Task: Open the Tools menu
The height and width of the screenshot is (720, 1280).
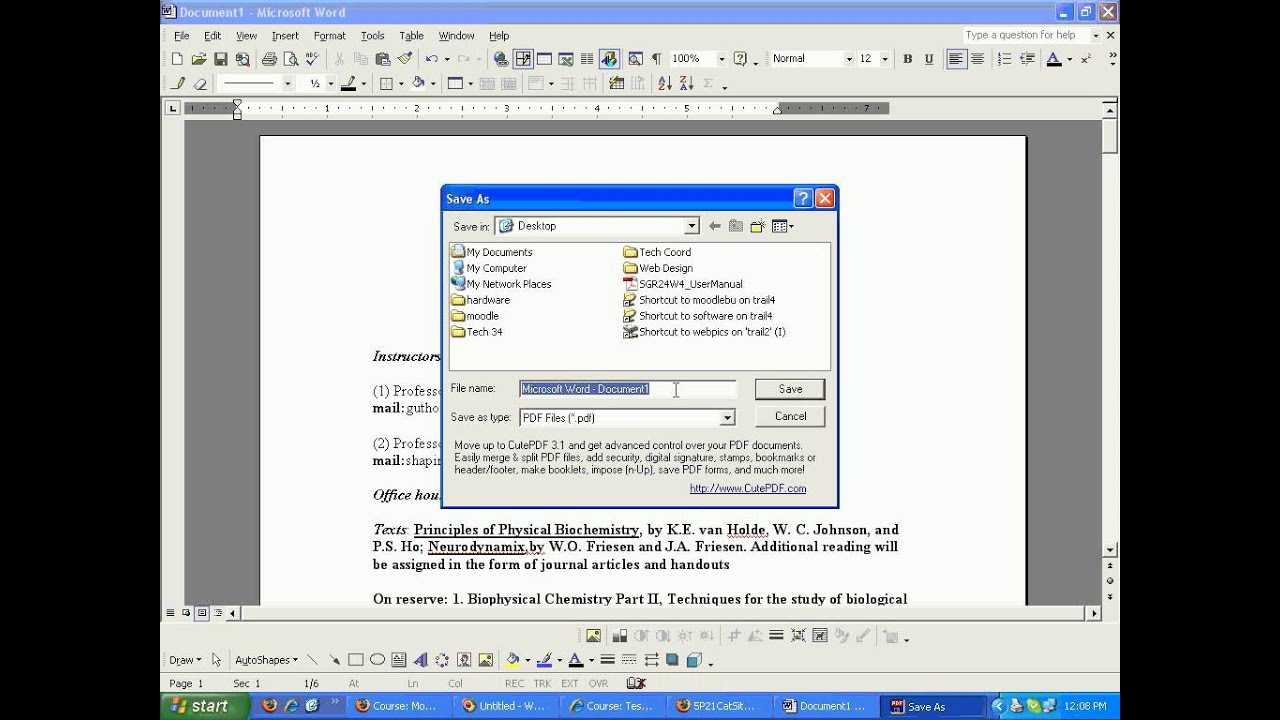Action: (x=372, y=36)
